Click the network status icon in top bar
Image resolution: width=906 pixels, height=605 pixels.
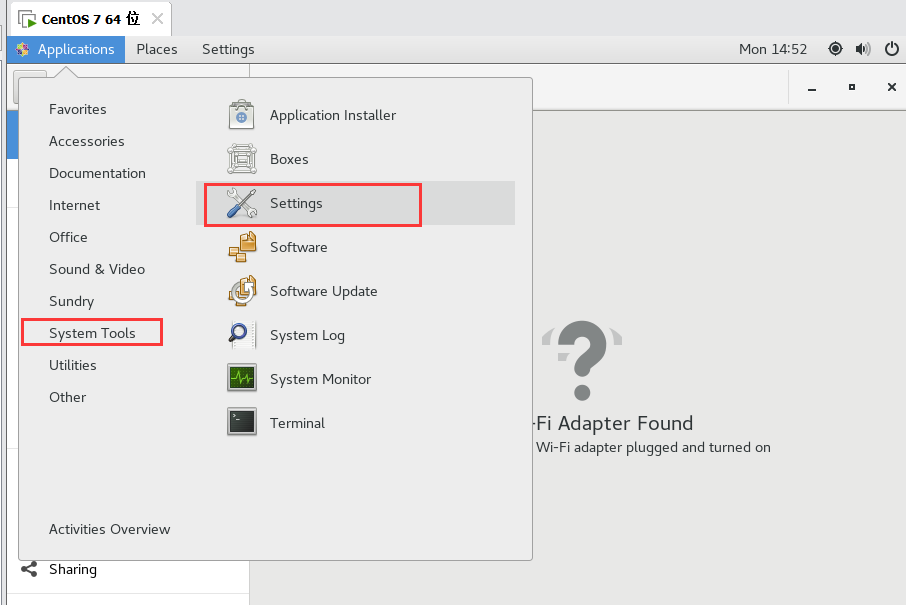[x=835, y=49]
